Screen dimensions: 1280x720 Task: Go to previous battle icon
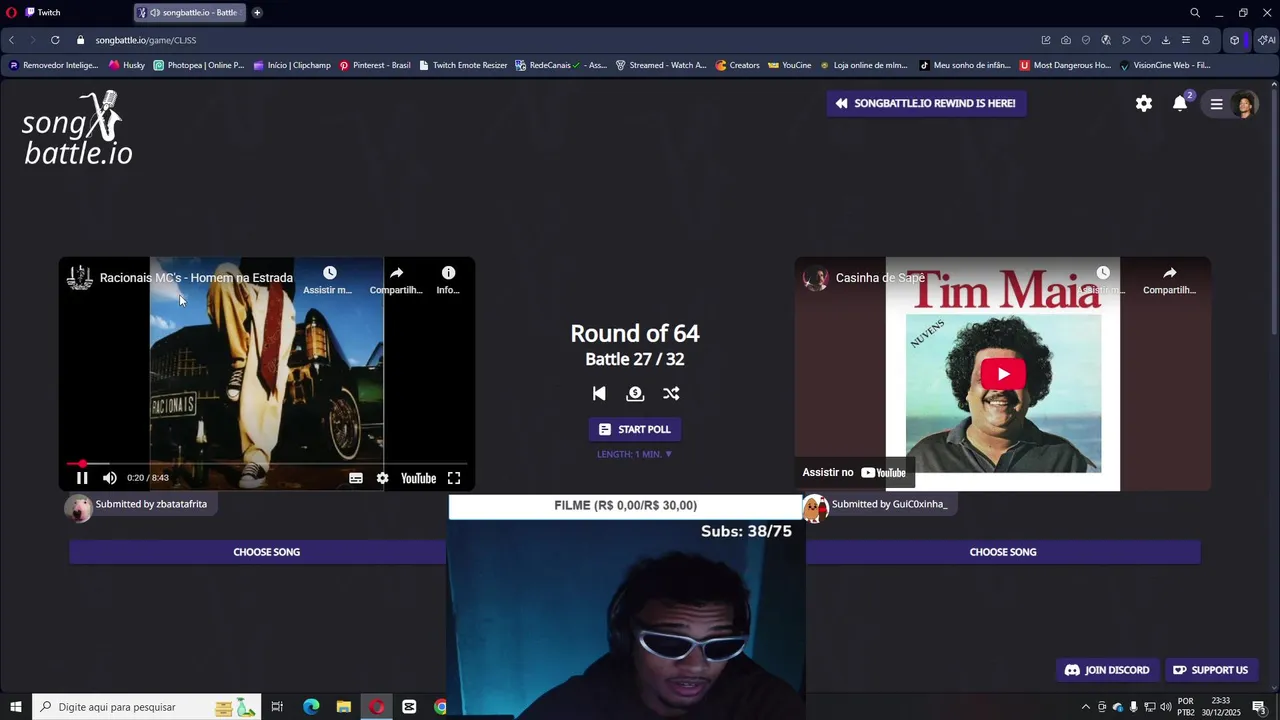click(x=599, y=393)
